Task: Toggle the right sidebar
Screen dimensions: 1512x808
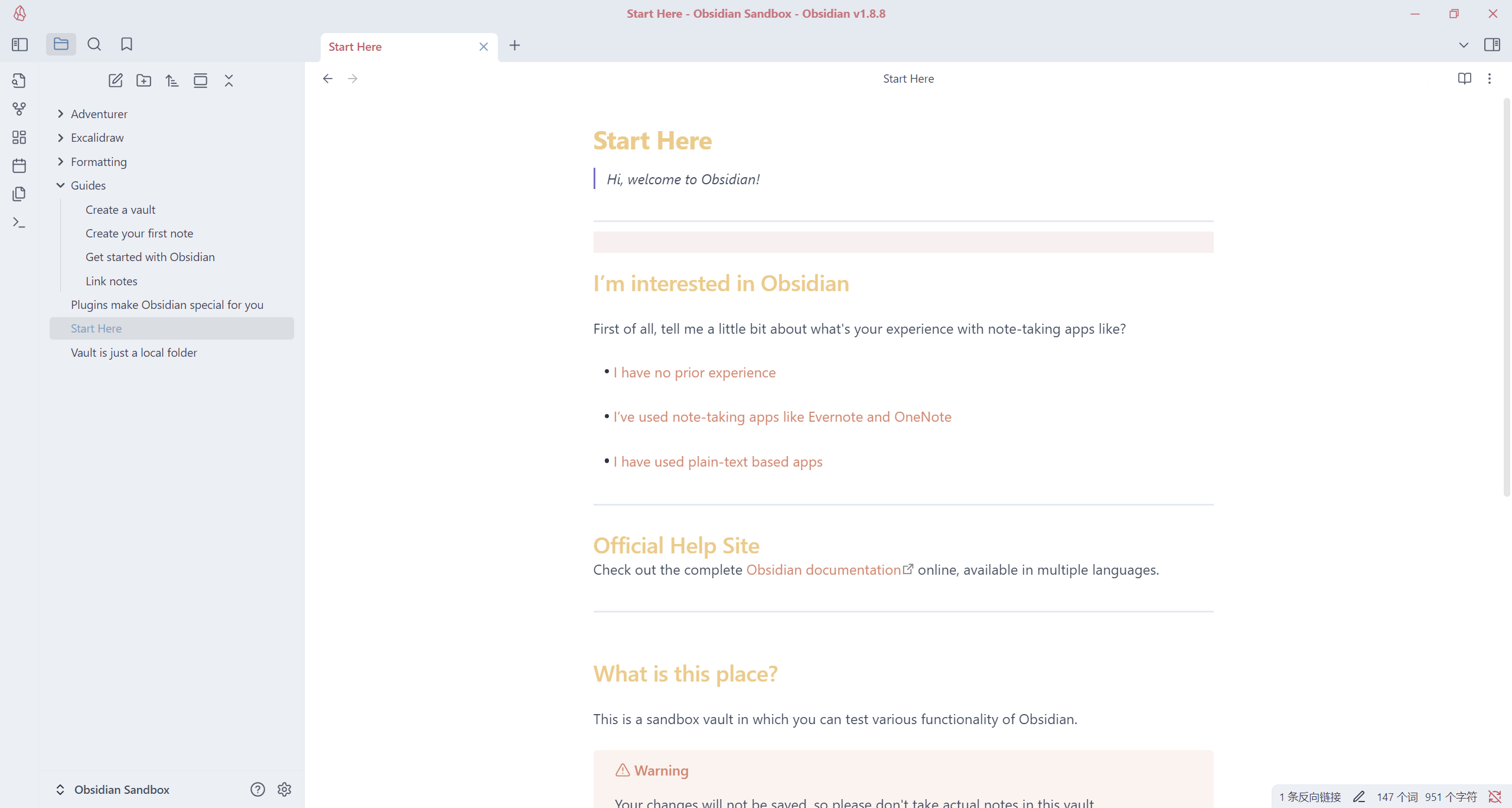Action: pos(1492,45)
